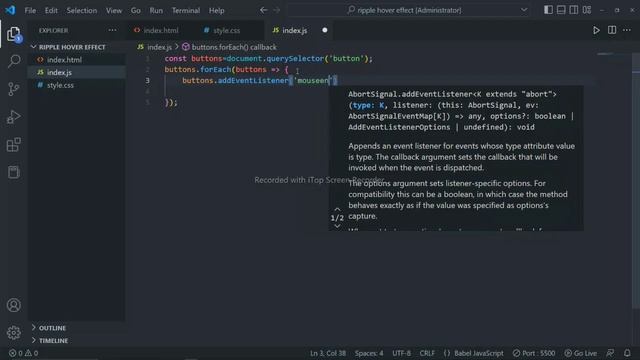This screenshot has width=640, height=360.
Task: Open the Selection menu
Action: click(x=82, y=10)
